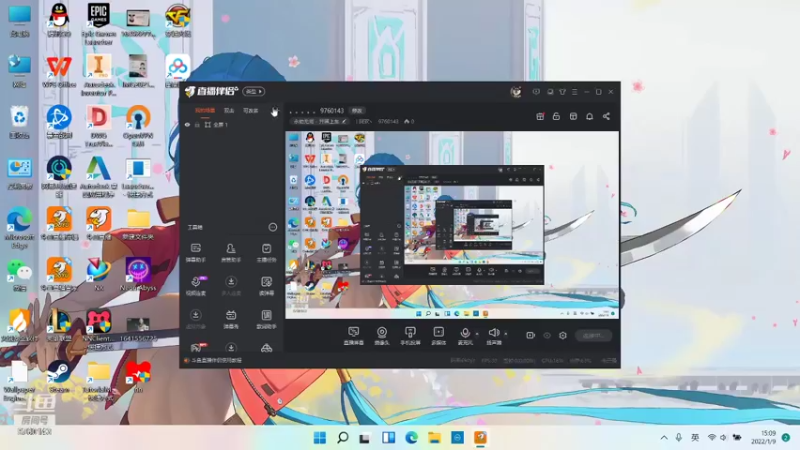The width and height of the screenshot is (800, 450).
Task: Open the toolbox tool with the purple badge
Action: tap(196, 286)
